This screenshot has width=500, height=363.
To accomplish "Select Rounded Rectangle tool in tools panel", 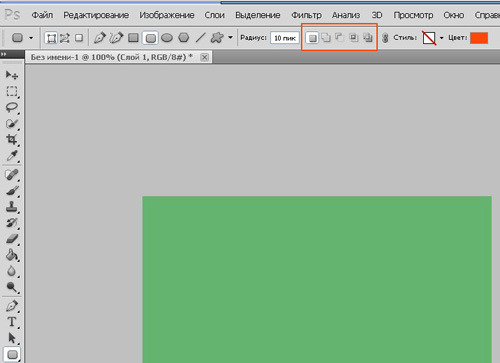I will pyautogui.click(x=12, y=354).
